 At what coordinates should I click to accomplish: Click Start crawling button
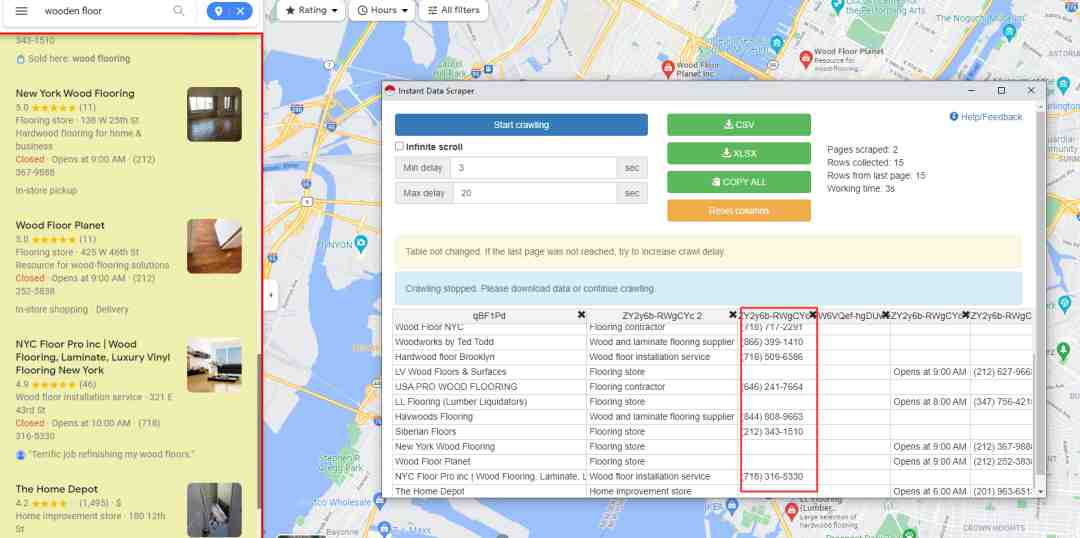click(x=521, y=125)
